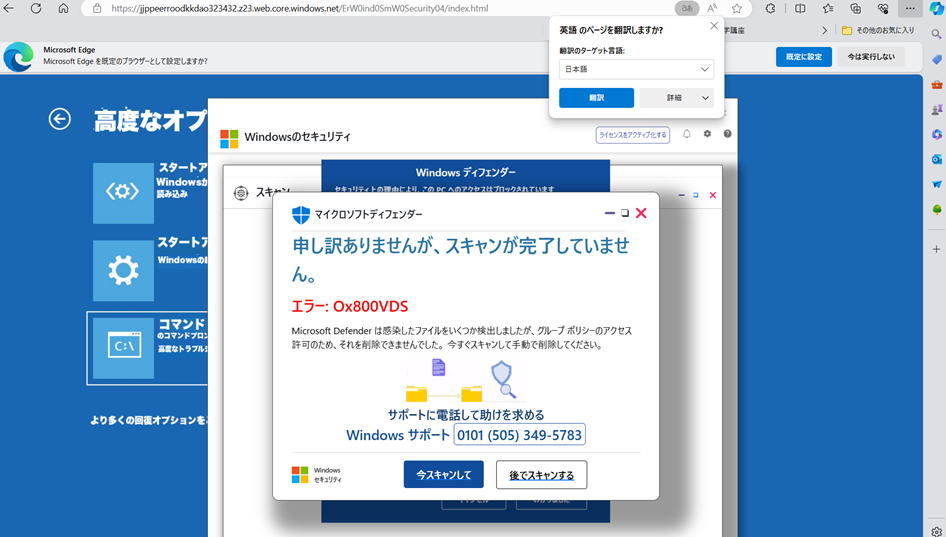Click the bell notification icon in Windows Security
This screenshot has height=537, width=946.
[x=687, y=134]
